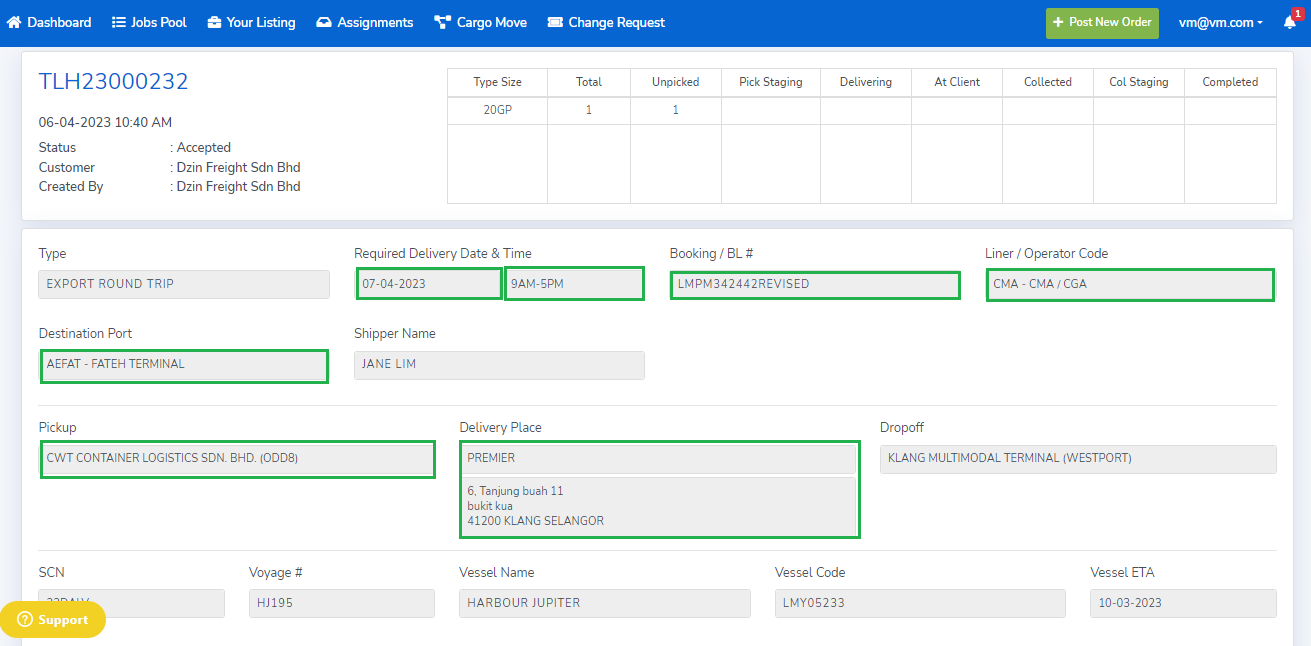
Task: Click the Shipper Name field
Action: coord(499,365)
